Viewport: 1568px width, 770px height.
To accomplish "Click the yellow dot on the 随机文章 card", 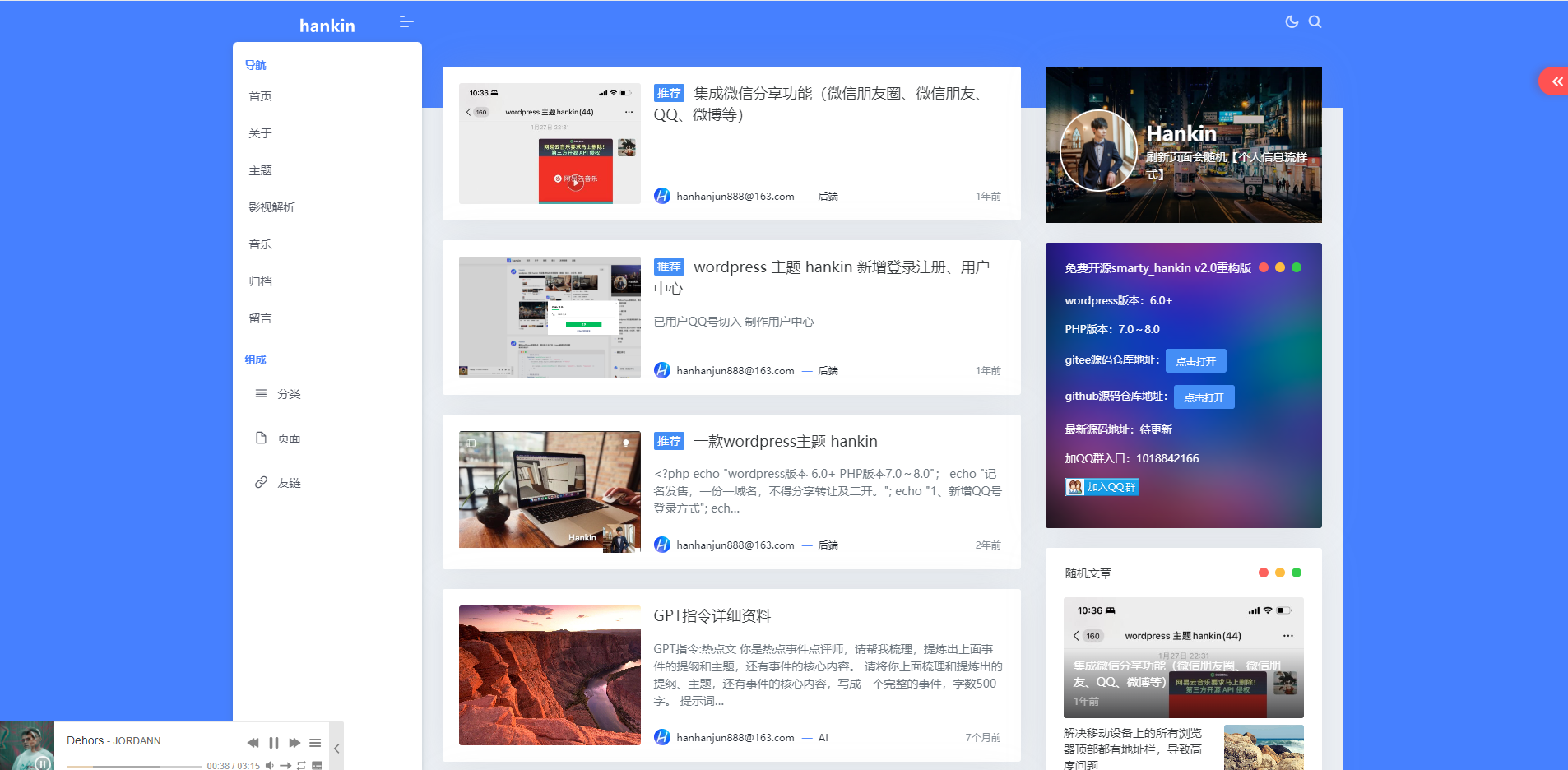I will coord(1280,573).
